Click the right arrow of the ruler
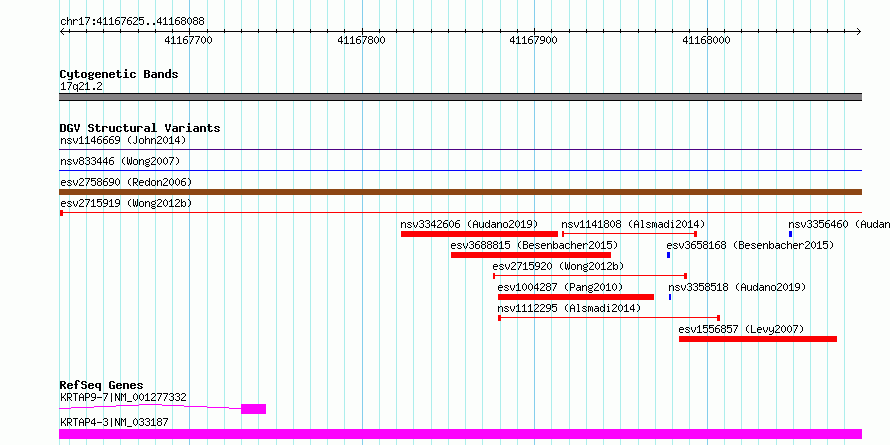 tap(859, 31)
